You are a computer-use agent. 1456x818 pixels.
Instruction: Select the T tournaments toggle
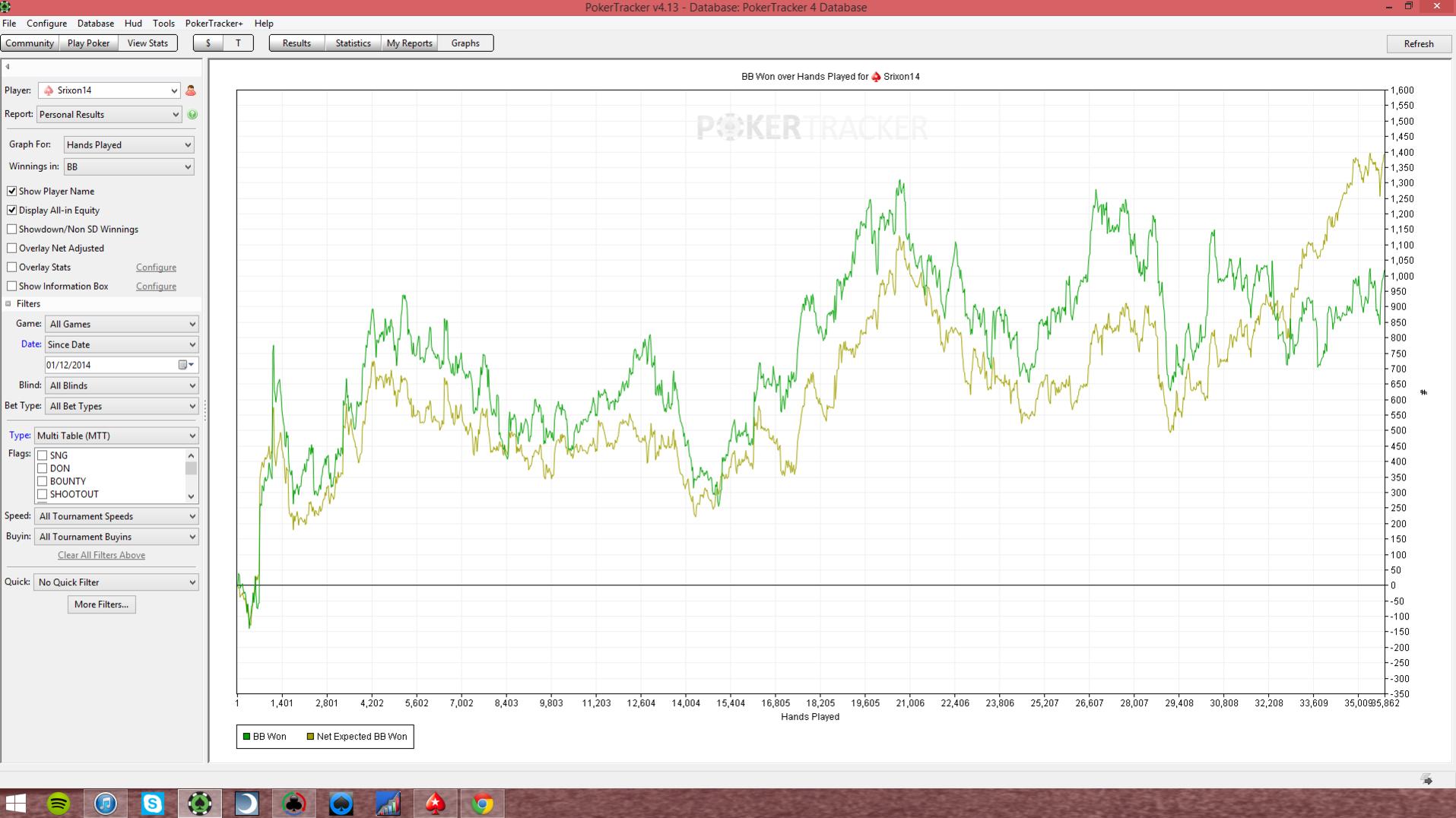pyautogui.click(x=238, y=43)
